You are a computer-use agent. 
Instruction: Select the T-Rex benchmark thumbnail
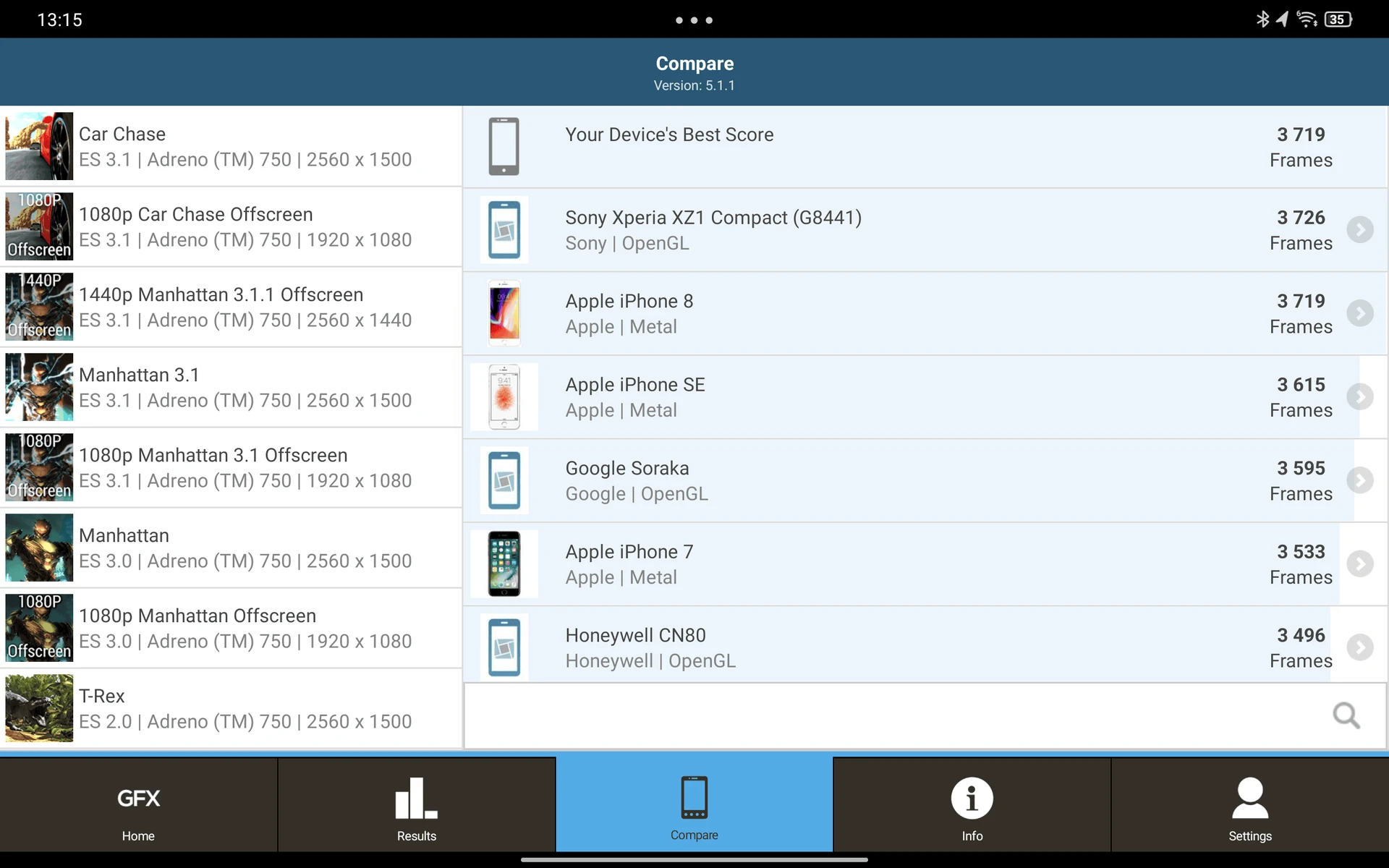point(39,708)
